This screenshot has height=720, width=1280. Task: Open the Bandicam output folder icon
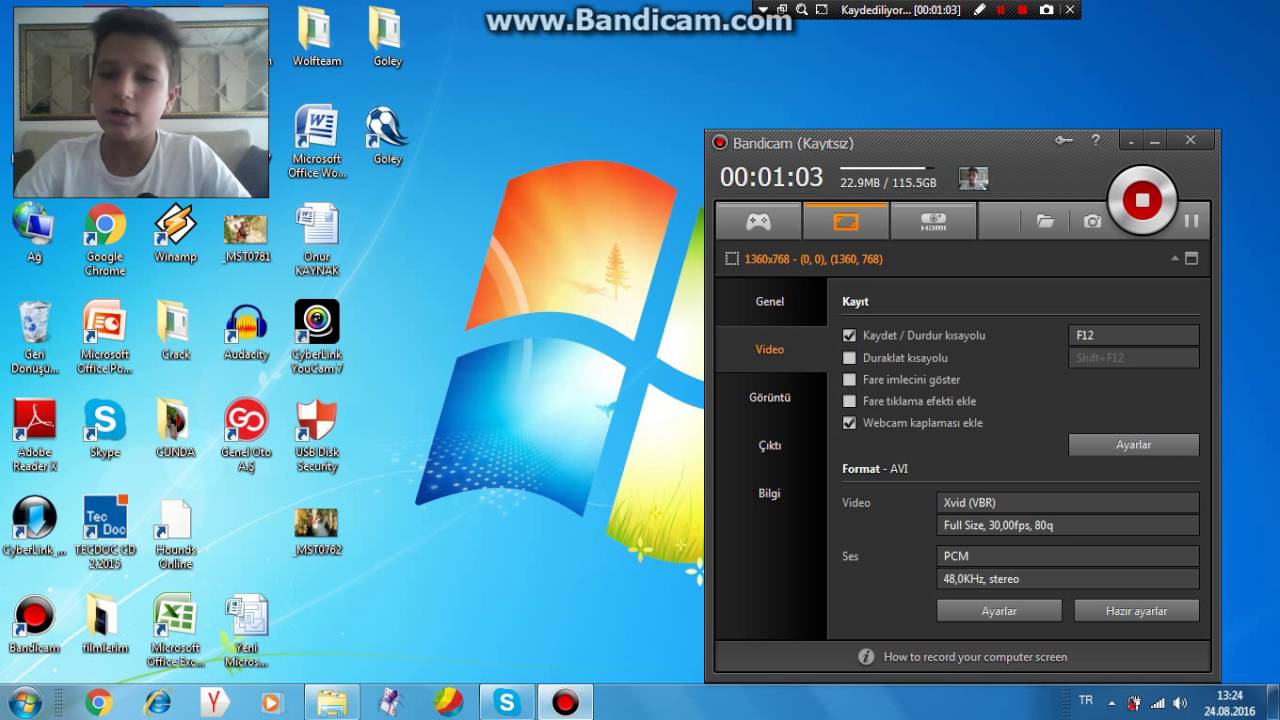pos(1045,222)
